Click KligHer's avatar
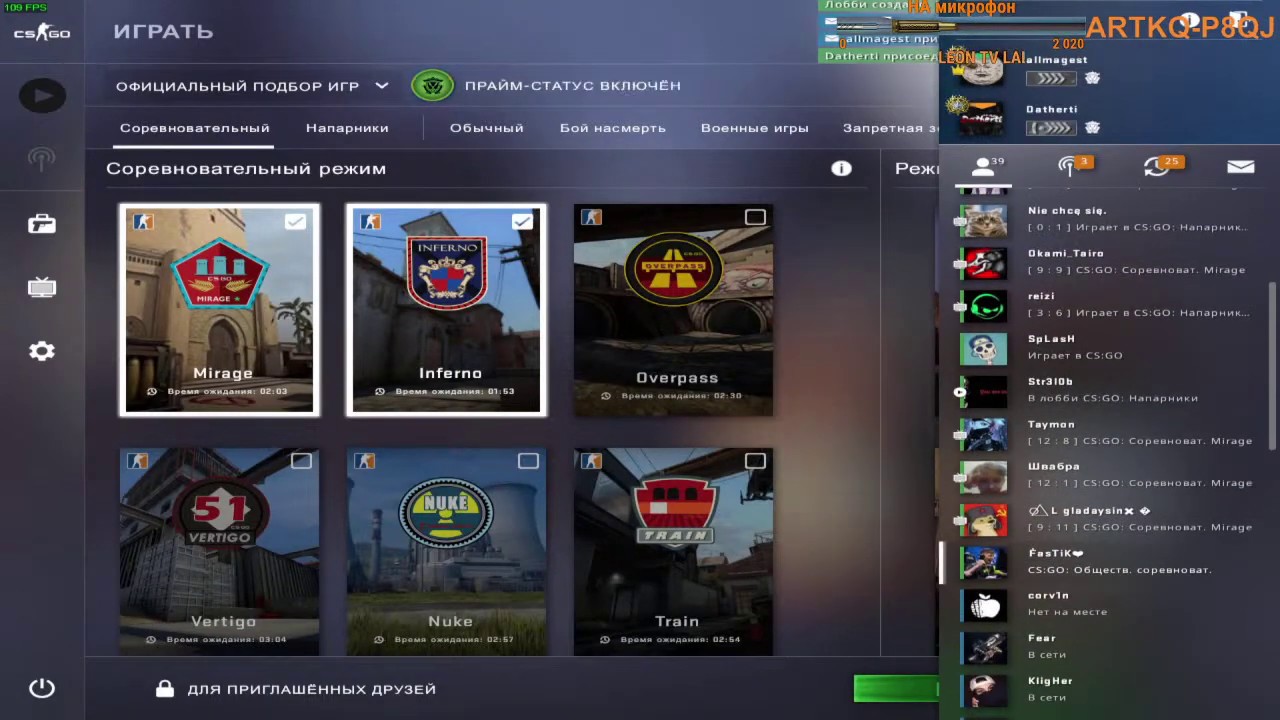The width and height of the screenshot is (1280, 720). (984, 690)
